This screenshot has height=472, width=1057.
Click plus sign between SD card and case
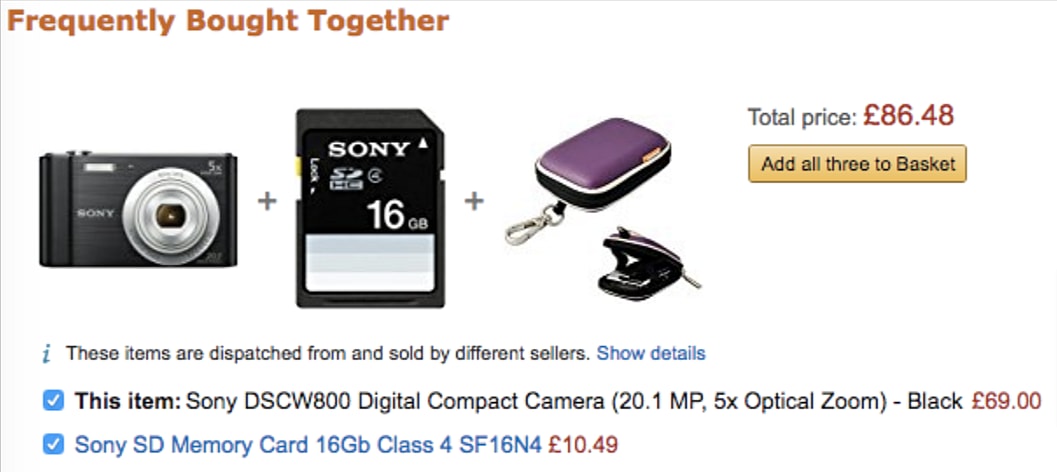[473, 201]
